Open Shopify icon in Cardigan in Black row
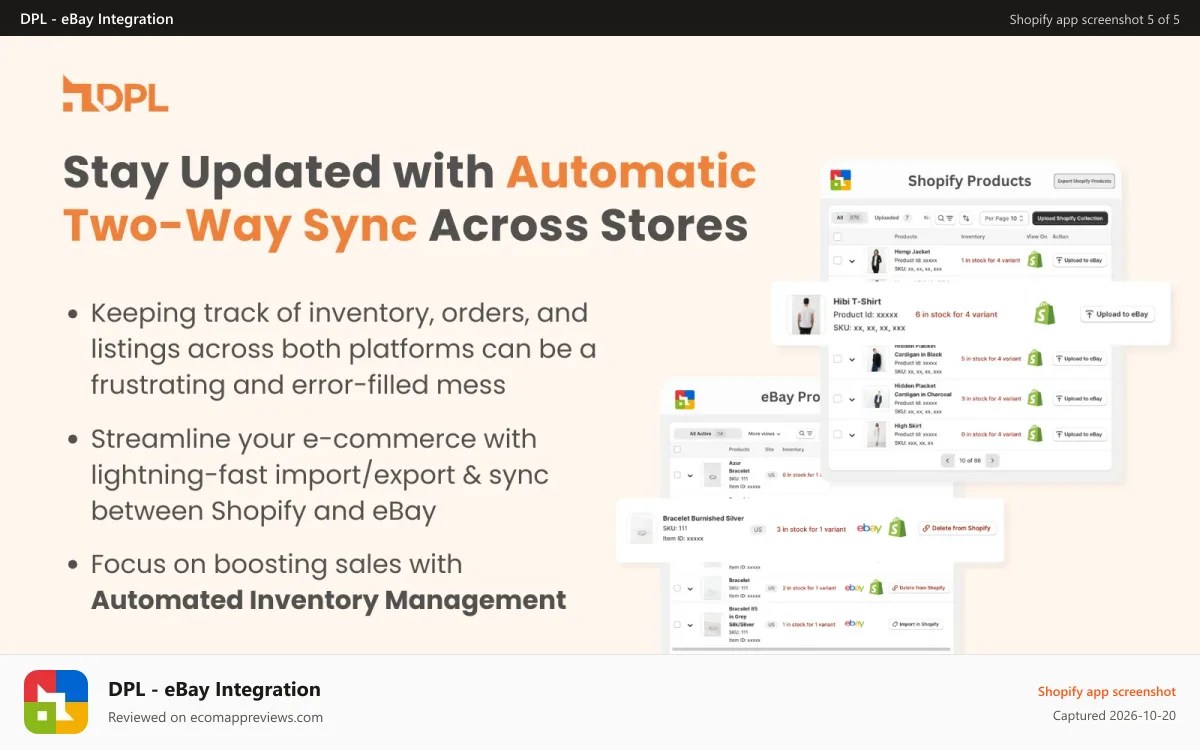The width and height of the screenshot is (1200, 750). (1035, 358)
